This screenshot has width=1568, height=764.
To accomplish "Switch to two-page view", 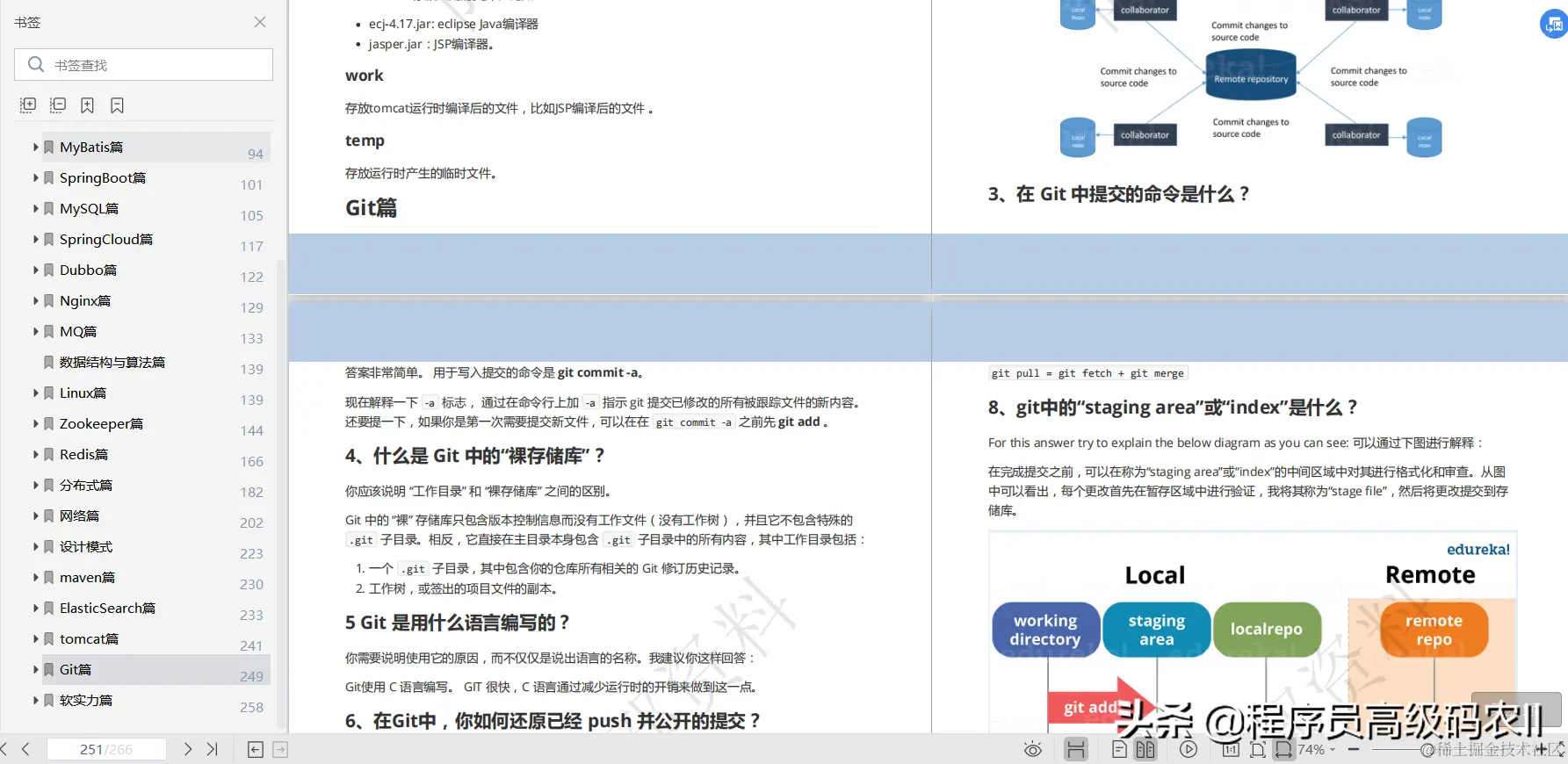I will pyautogui.click(x=1145, y=749).
